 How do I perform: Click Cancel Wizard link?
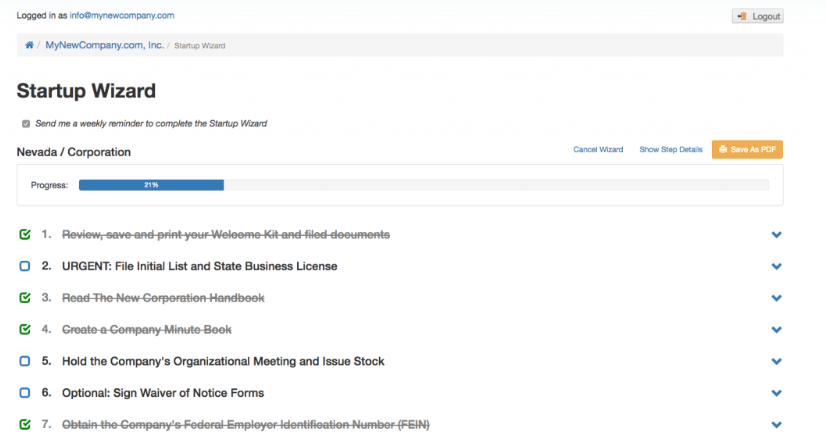pos(598,150)
